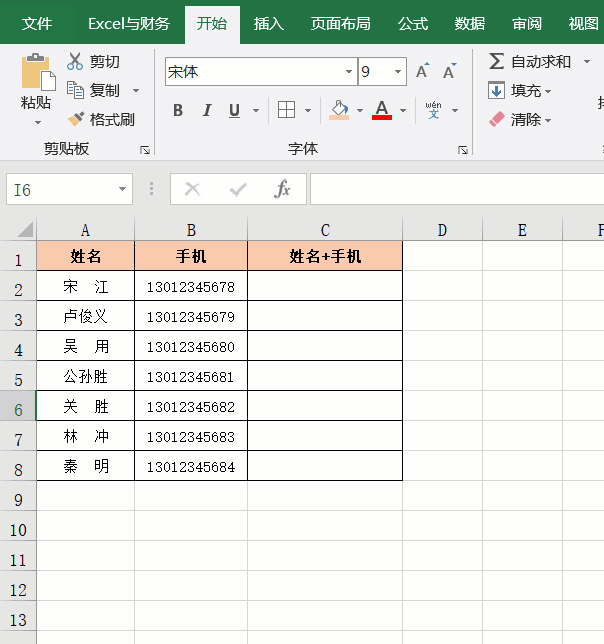Expand fill color palette arrow
The image size is (604, 644).
click(x=360, y=110)
